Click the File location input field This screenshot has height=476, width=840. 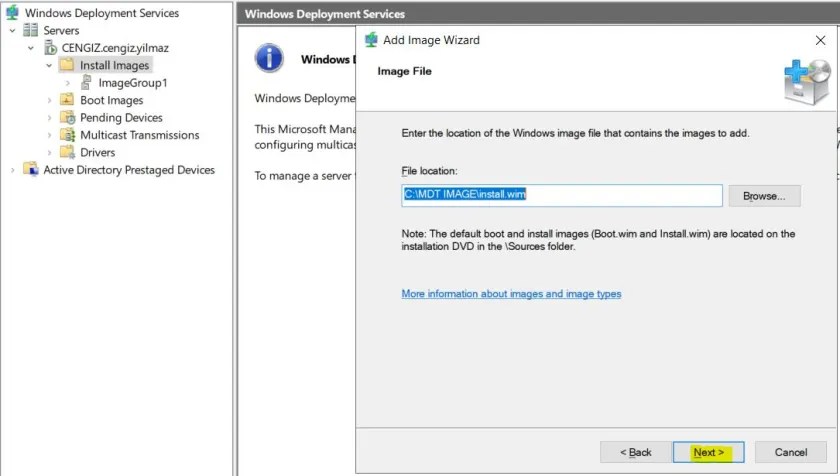coord(561,195)
